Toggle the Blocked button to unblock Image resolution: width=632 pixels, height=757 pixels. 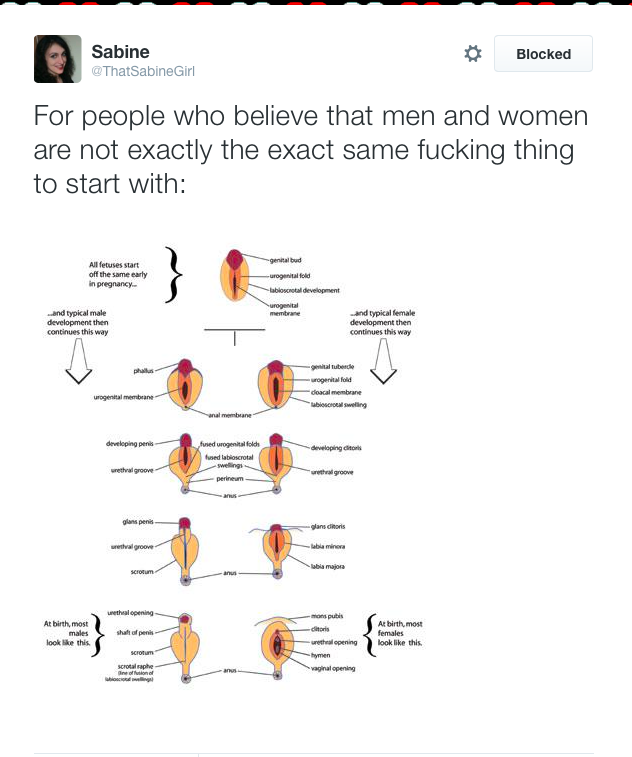[543, 54]
